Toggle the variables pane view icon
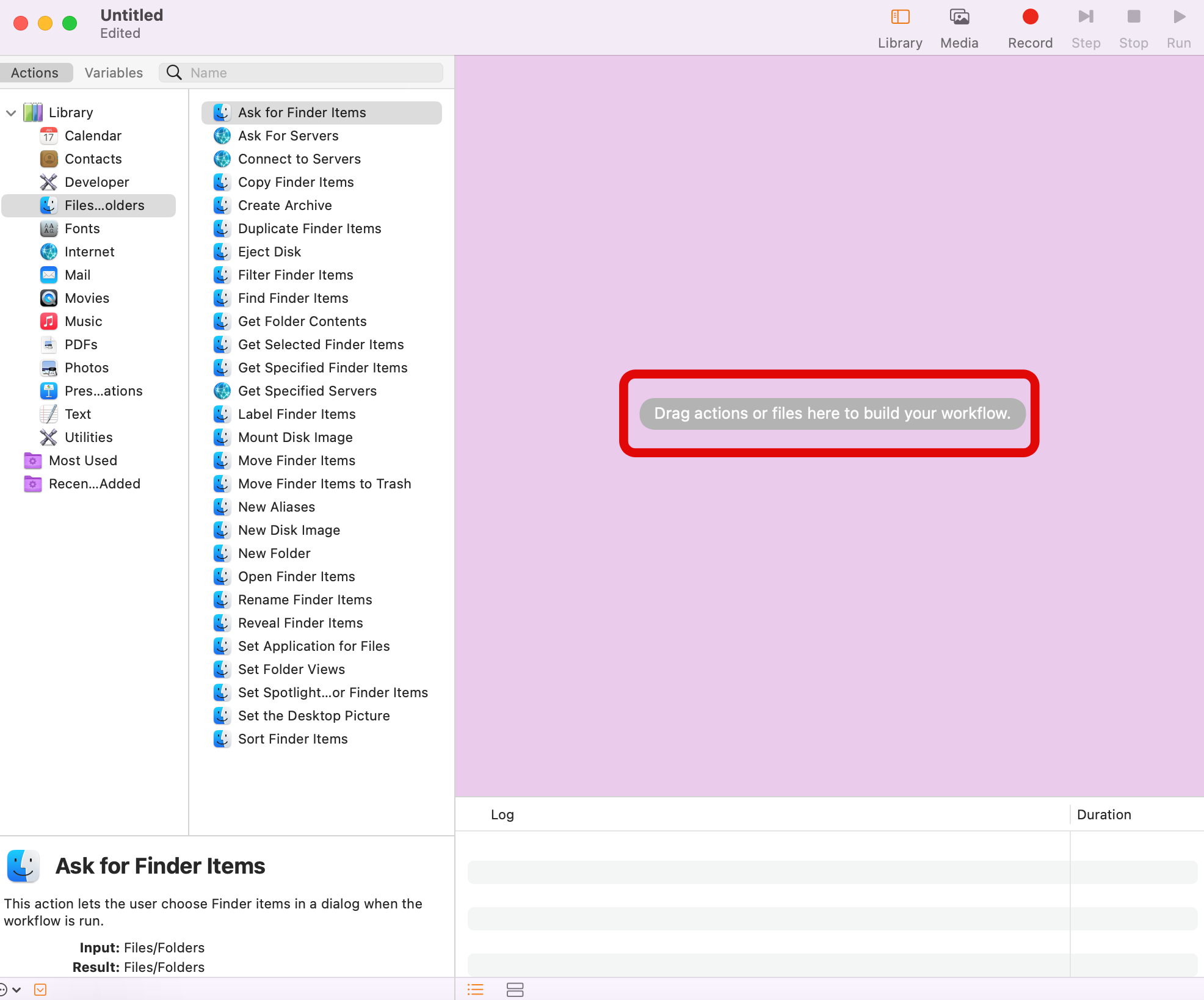Image resolution: width=1204 pixels, height=1000 pixels. (515, 990)
